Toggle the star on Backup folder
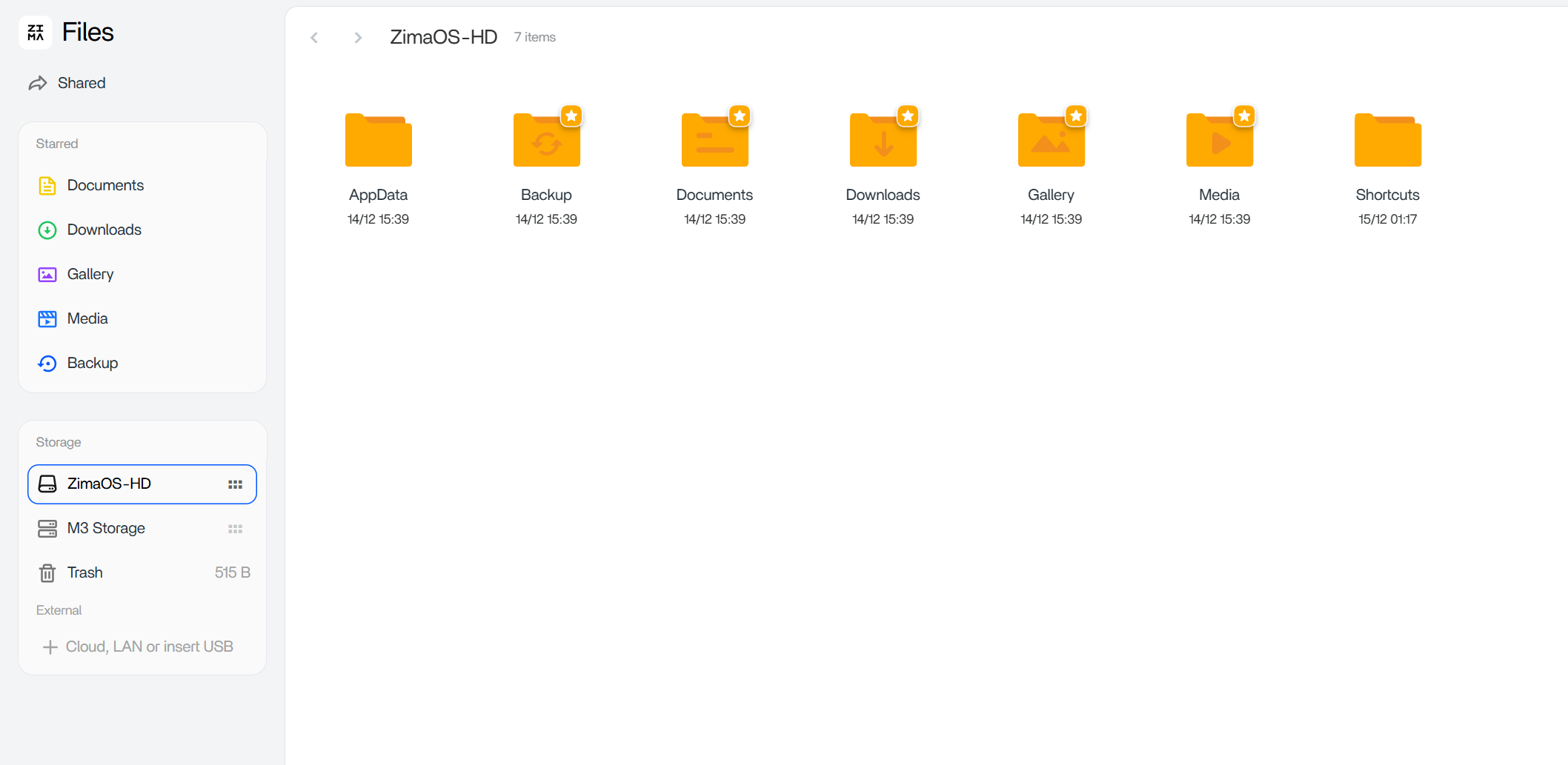Screen dimensions: 1568x765 tap(571, 116)
